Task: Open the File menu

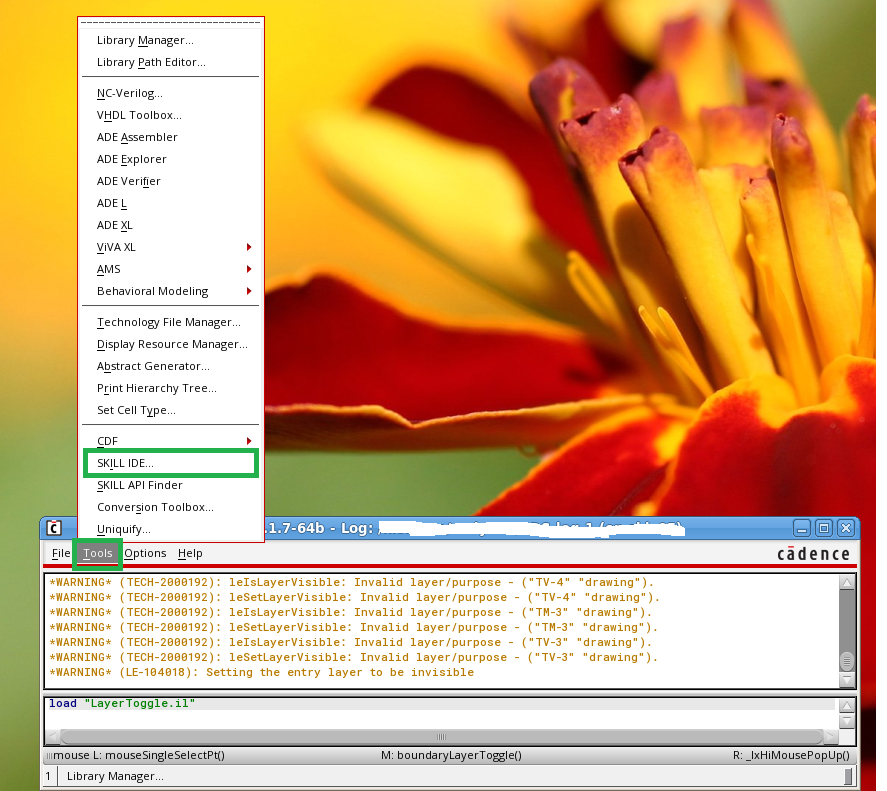Action: (x=61, y=553)
